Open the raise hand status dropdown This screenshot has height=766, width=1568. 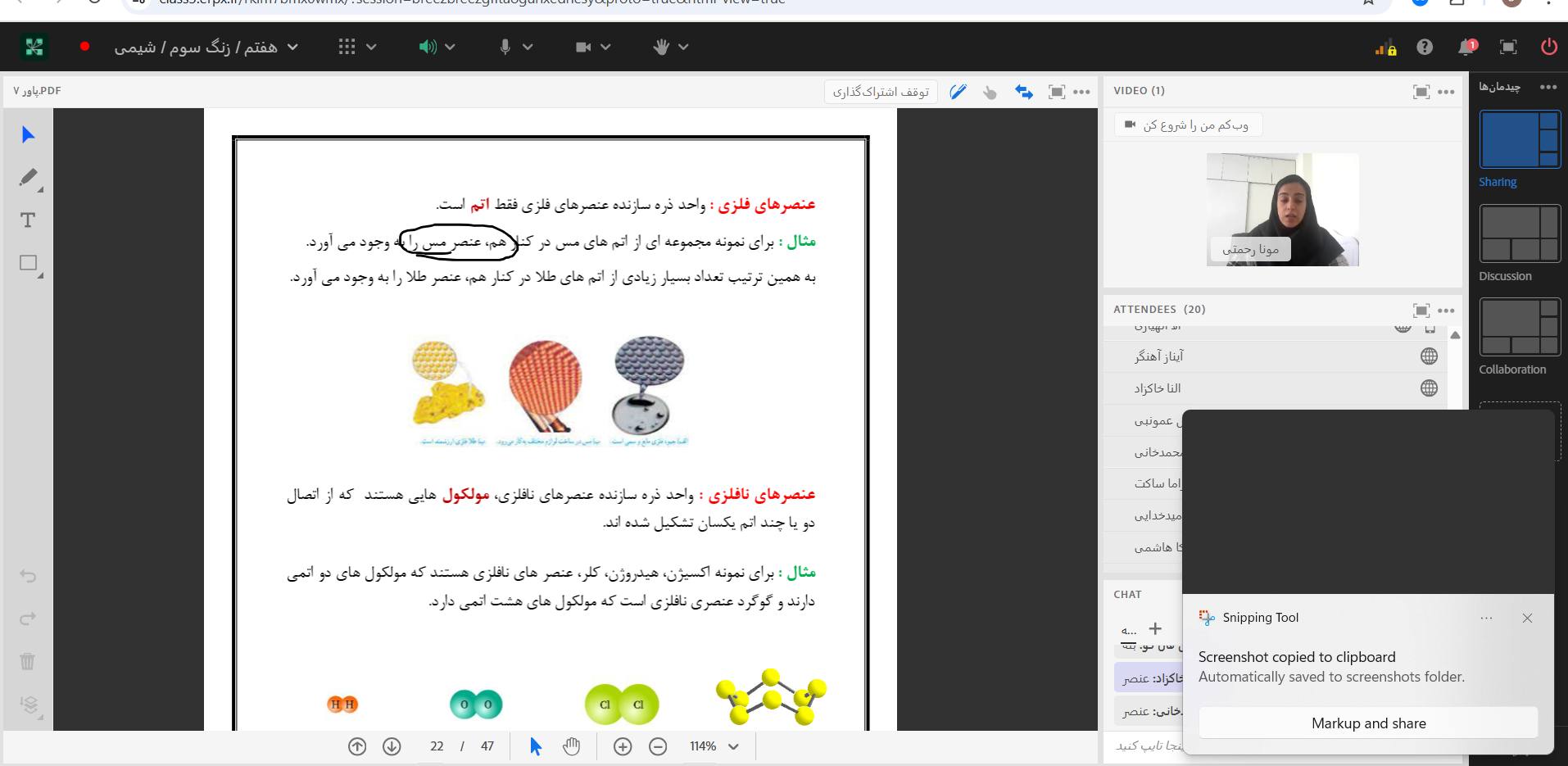coord(683,48)
